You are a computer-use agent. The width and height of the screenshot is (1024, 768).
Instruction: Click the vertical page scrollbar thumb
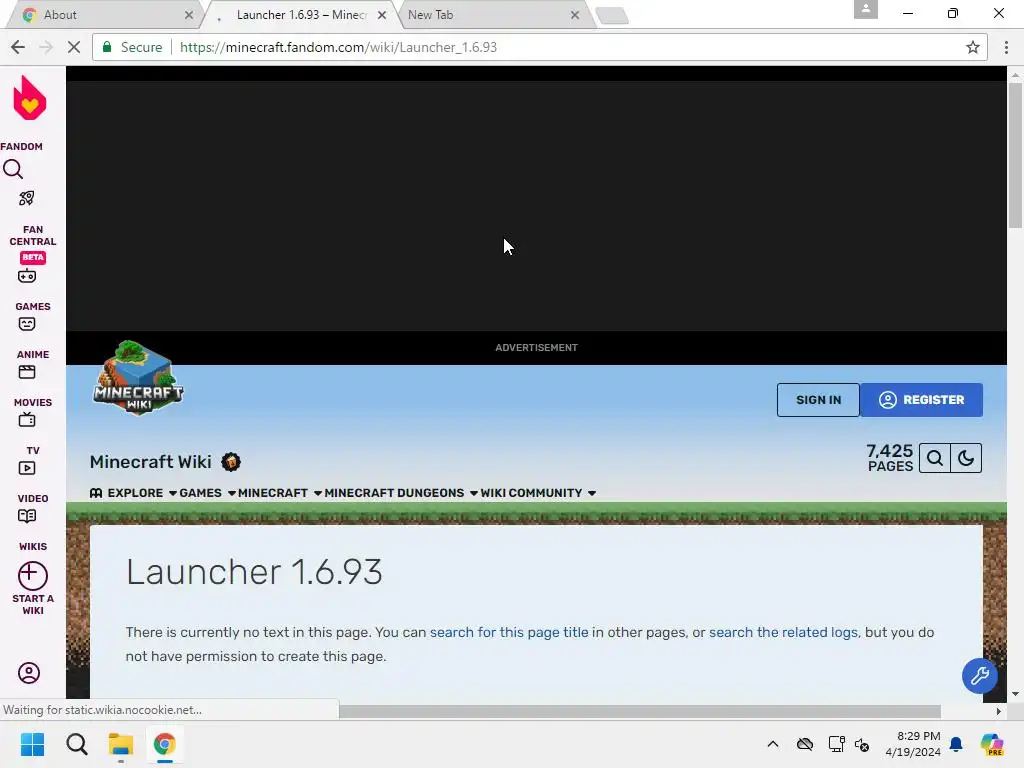tap(1015, 155)
